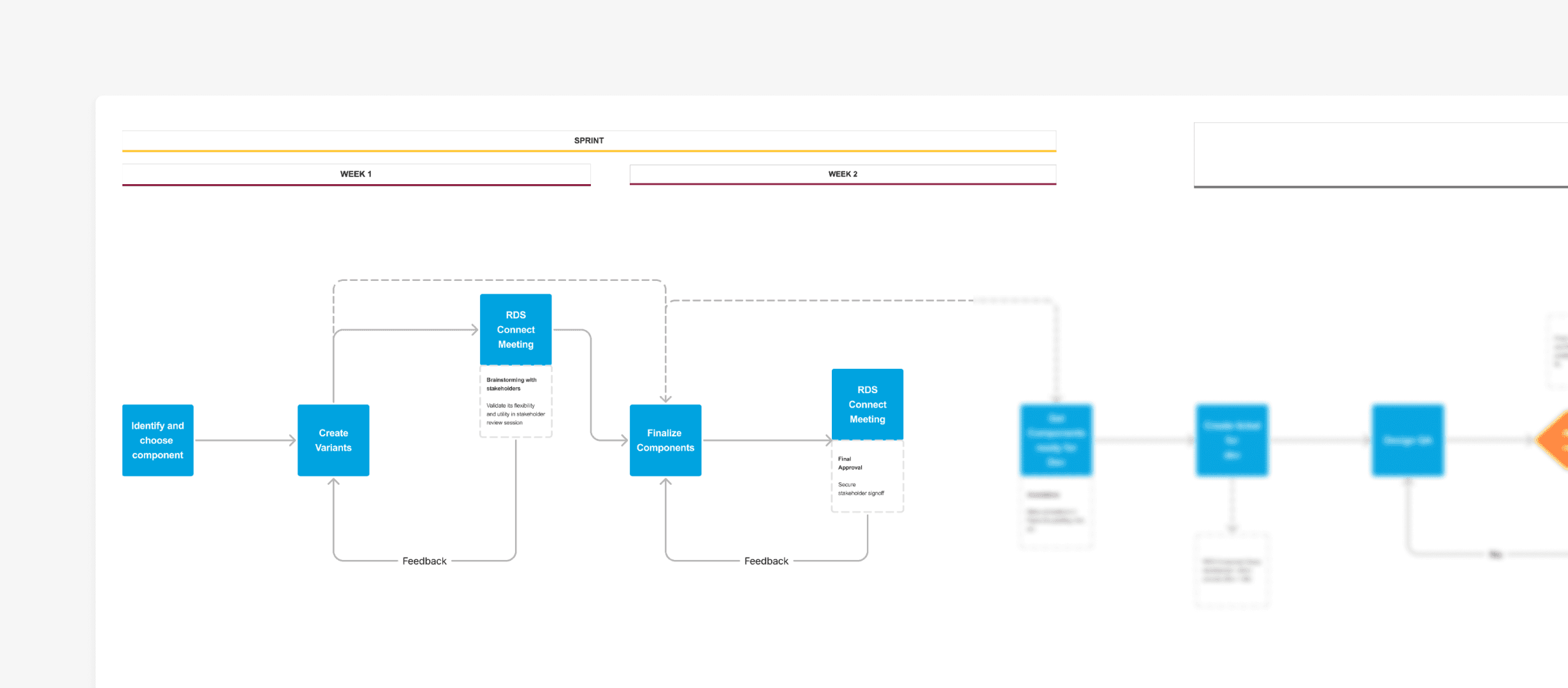Click the first blurred blue node
The width and height of the screenshot is (1568, 688).
pos(1056,440)
